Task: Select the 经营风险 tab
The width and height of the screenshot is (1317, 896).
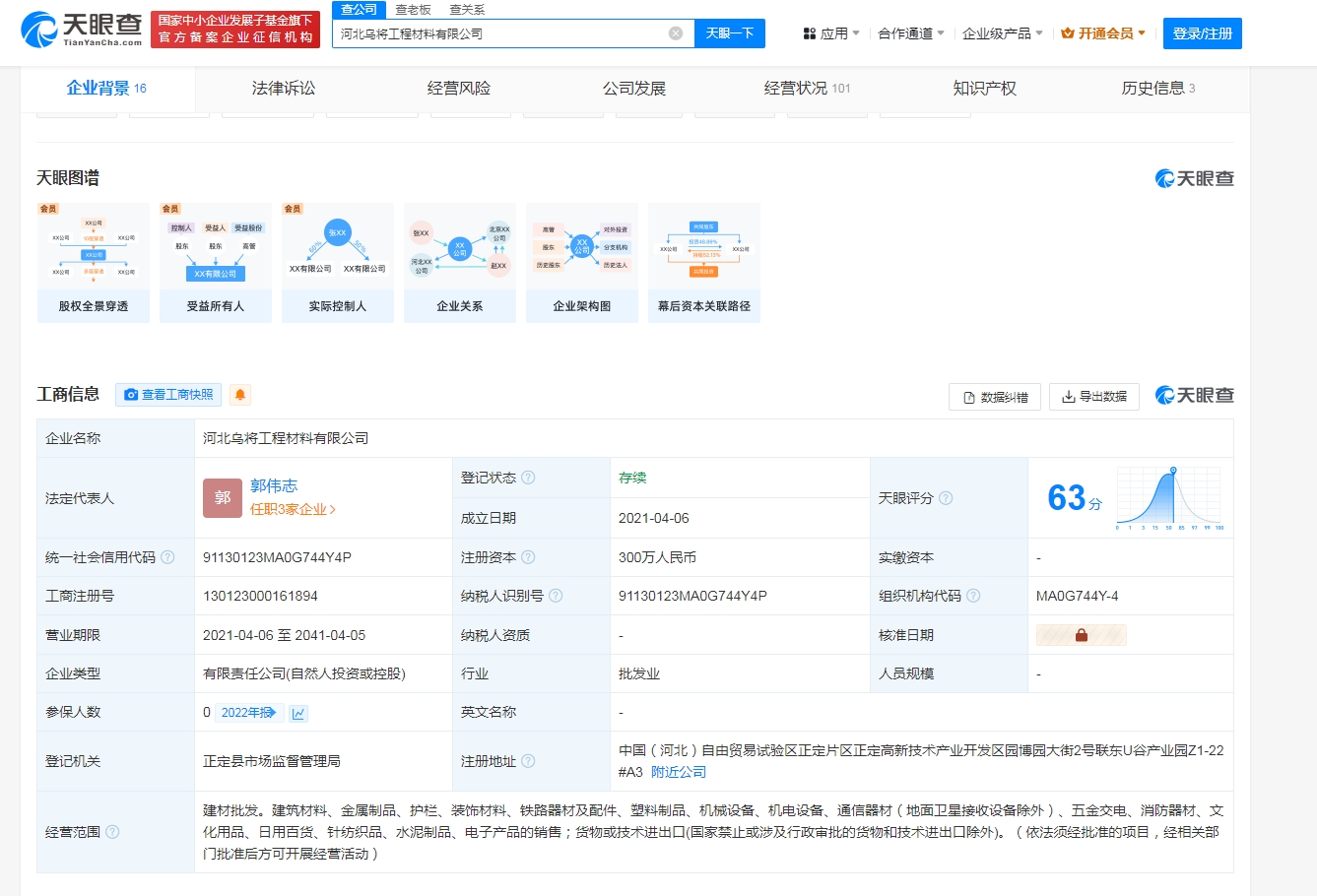Action: (459, 89)
